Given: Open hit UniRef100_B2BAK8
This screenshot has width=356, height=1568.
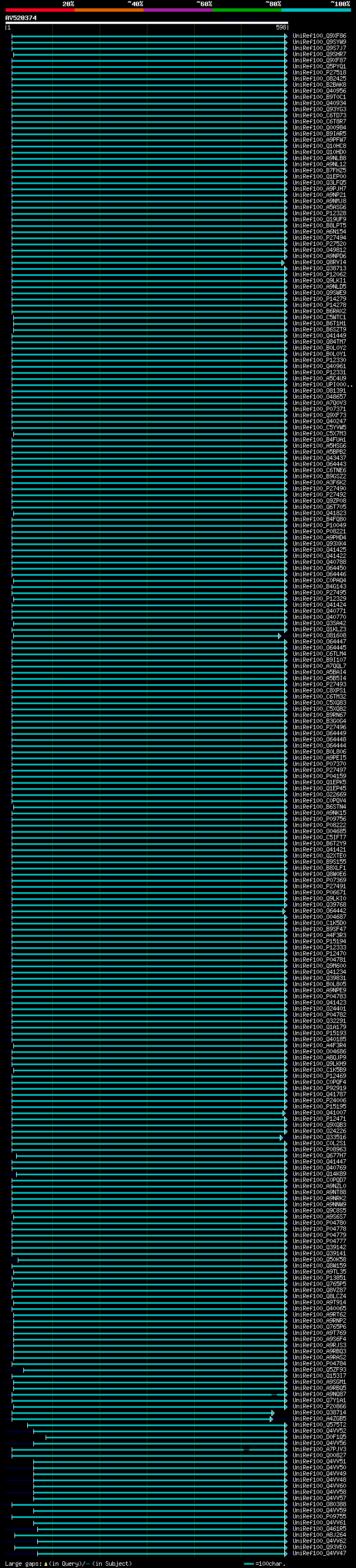Looking at the screenshot, I should click(x=319, y=85).
